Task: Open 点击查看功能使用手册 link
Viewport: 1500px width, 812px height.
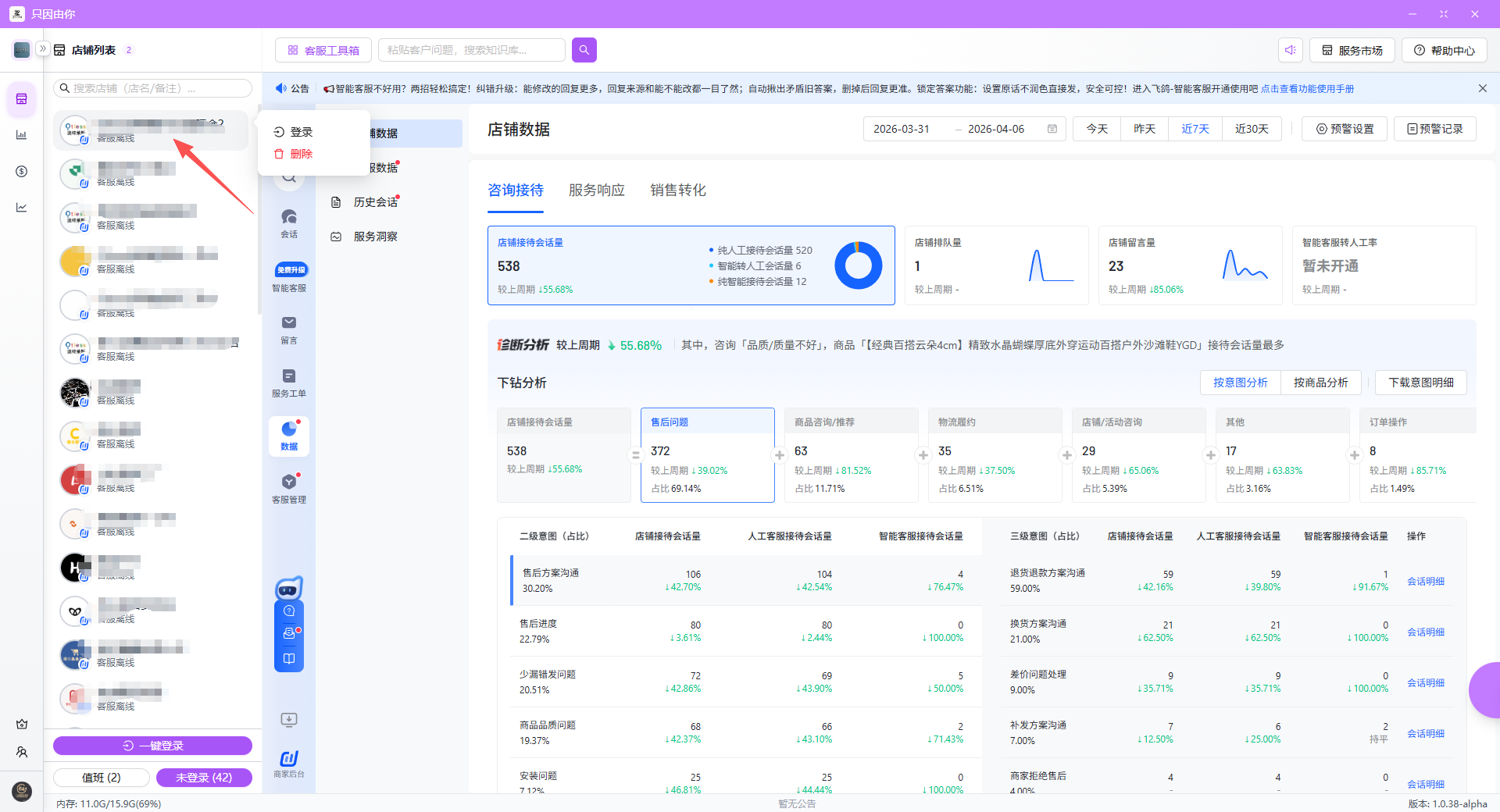Action: click(1307, 89)
